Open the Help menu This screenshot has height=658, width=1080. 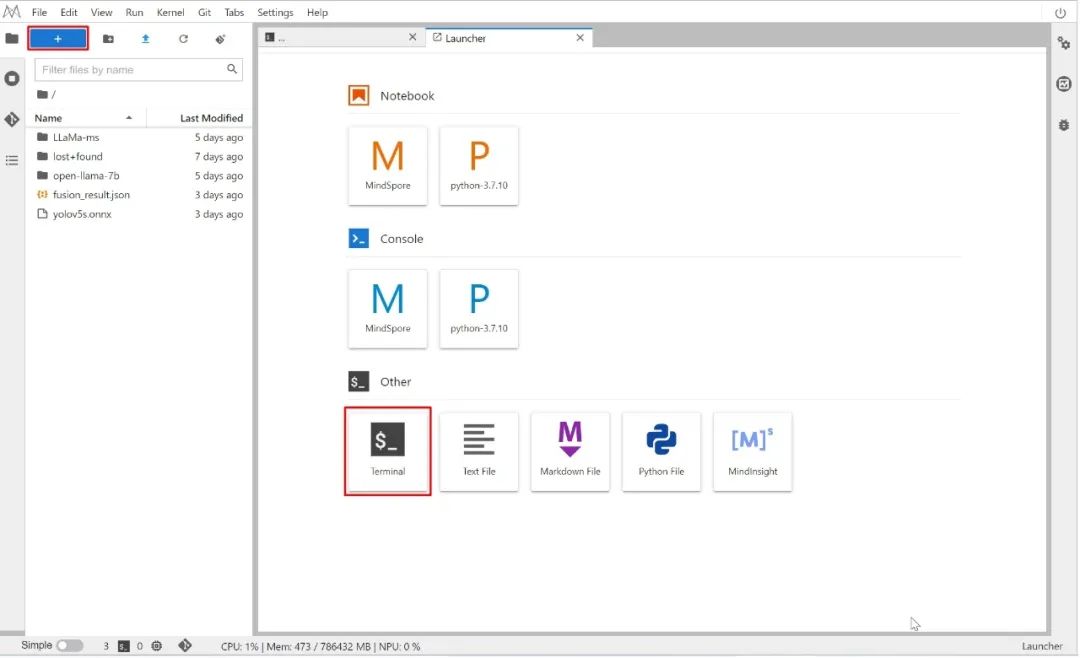coord(317,12)
